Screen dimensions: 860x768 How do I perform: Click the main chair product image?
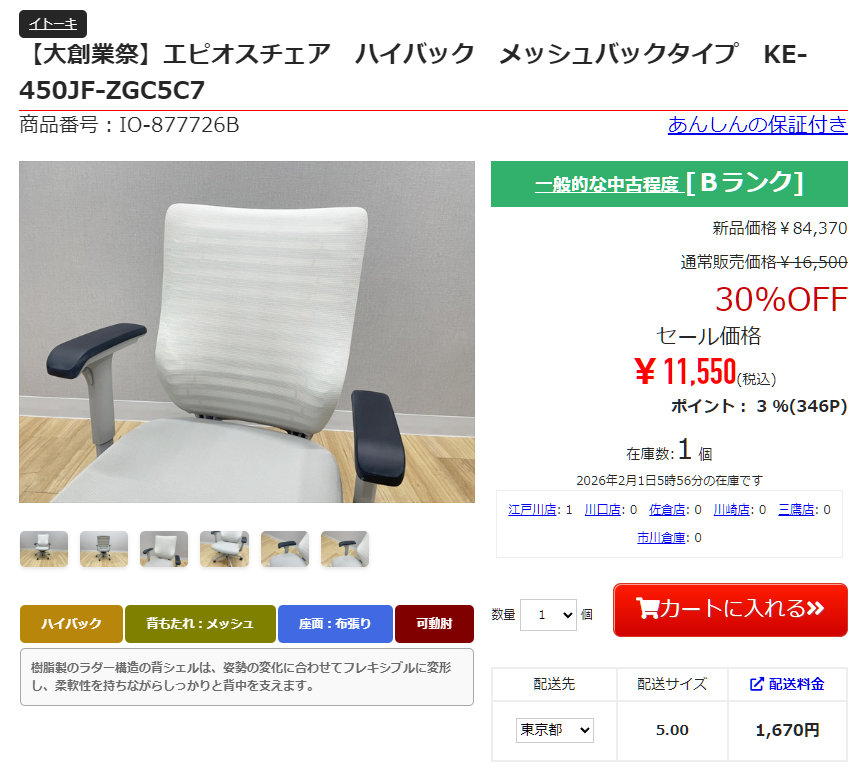[247, 332]
